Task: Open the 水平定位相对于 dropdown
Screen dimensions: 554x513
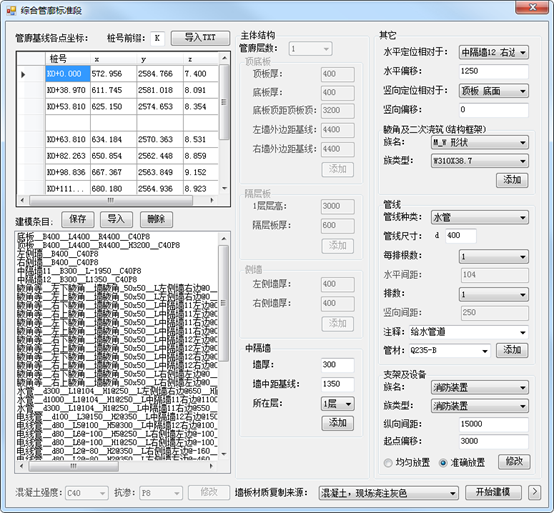Action: (x=494, y=53)
